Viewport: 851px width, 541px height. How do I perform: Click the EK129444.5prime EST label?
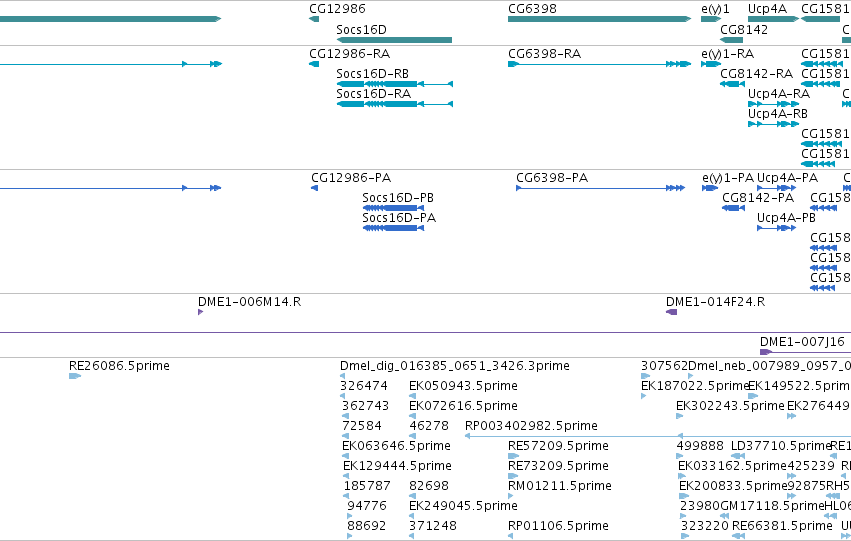coord(397,466)
